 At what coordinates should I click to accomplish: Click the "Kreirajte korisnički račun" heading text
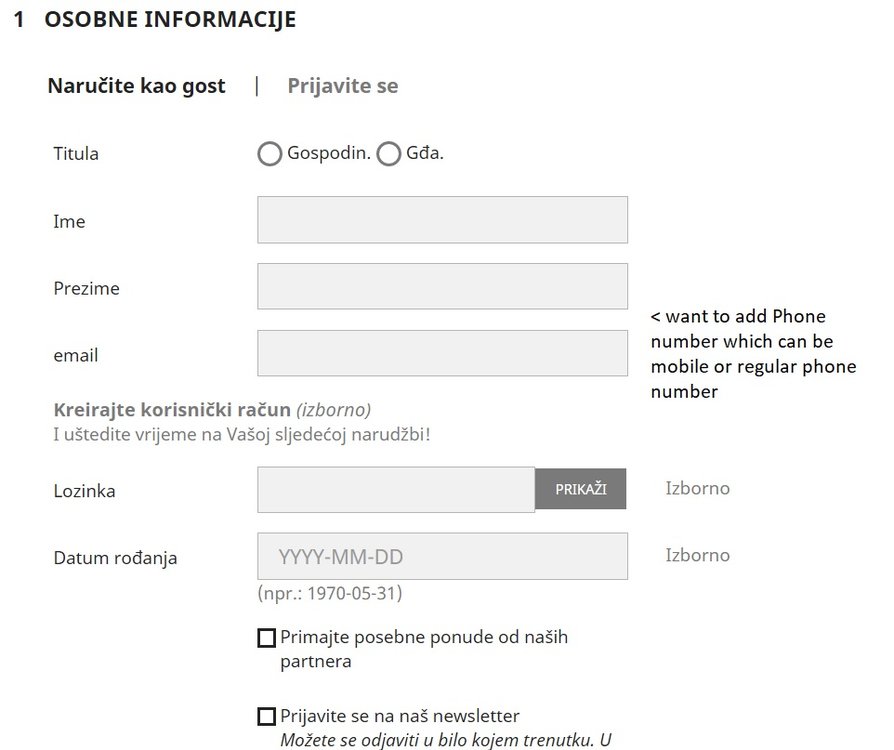coord(172,410)
